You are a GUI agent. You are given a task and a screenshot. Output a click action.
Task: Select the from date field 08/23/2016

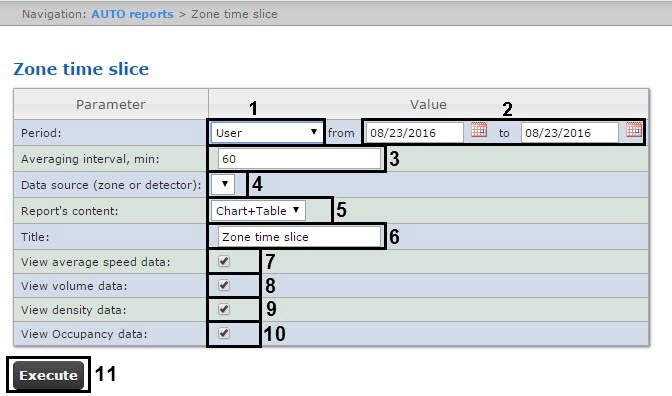coord(414,133)
